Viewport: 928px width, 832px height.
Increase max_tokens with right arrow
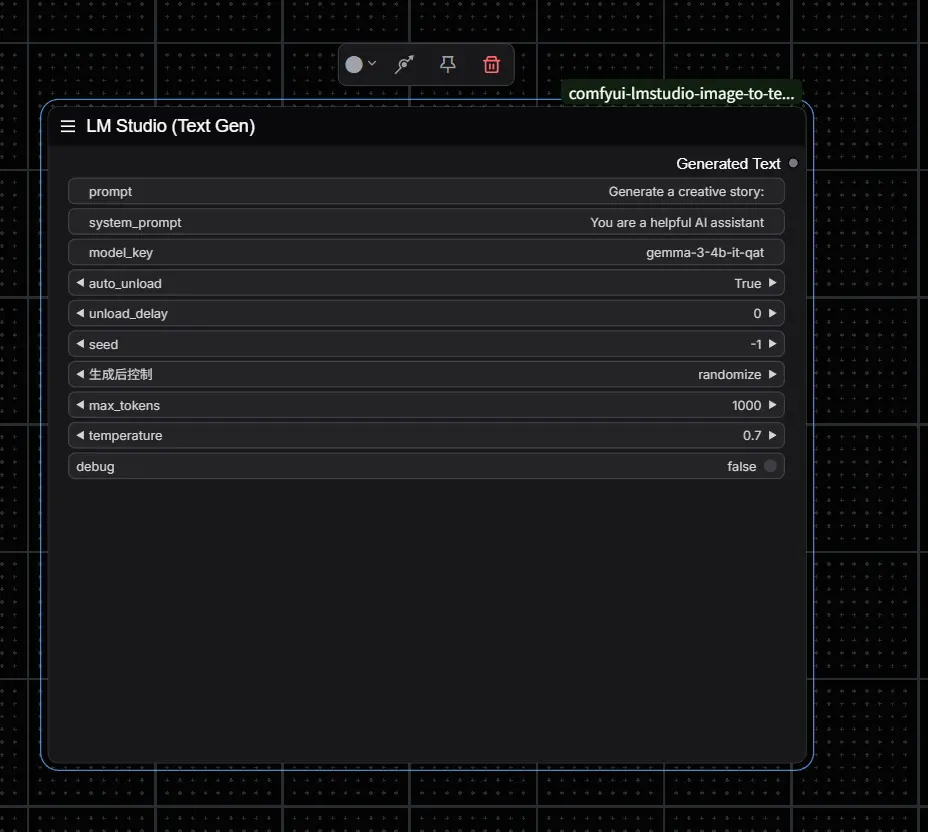point(772,405)
